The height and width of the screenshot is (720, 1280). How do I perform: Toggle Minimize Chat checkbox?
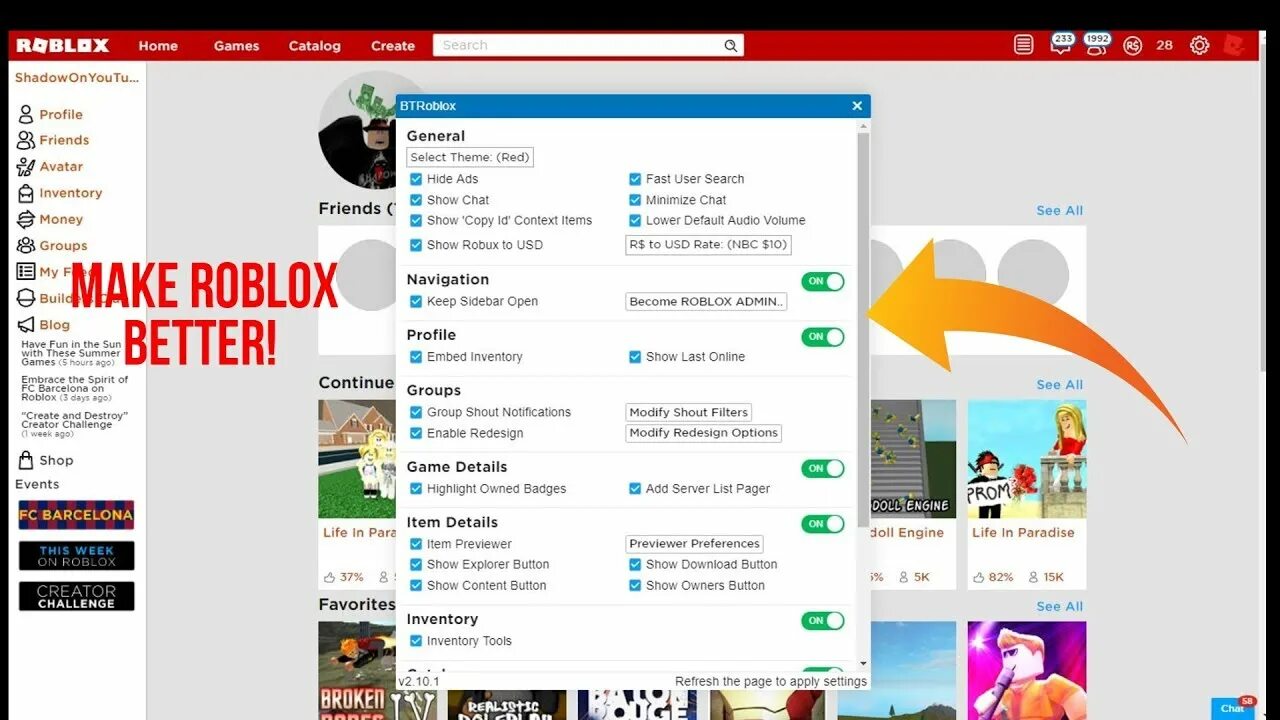pyautogui.click(x=635, y=200)
